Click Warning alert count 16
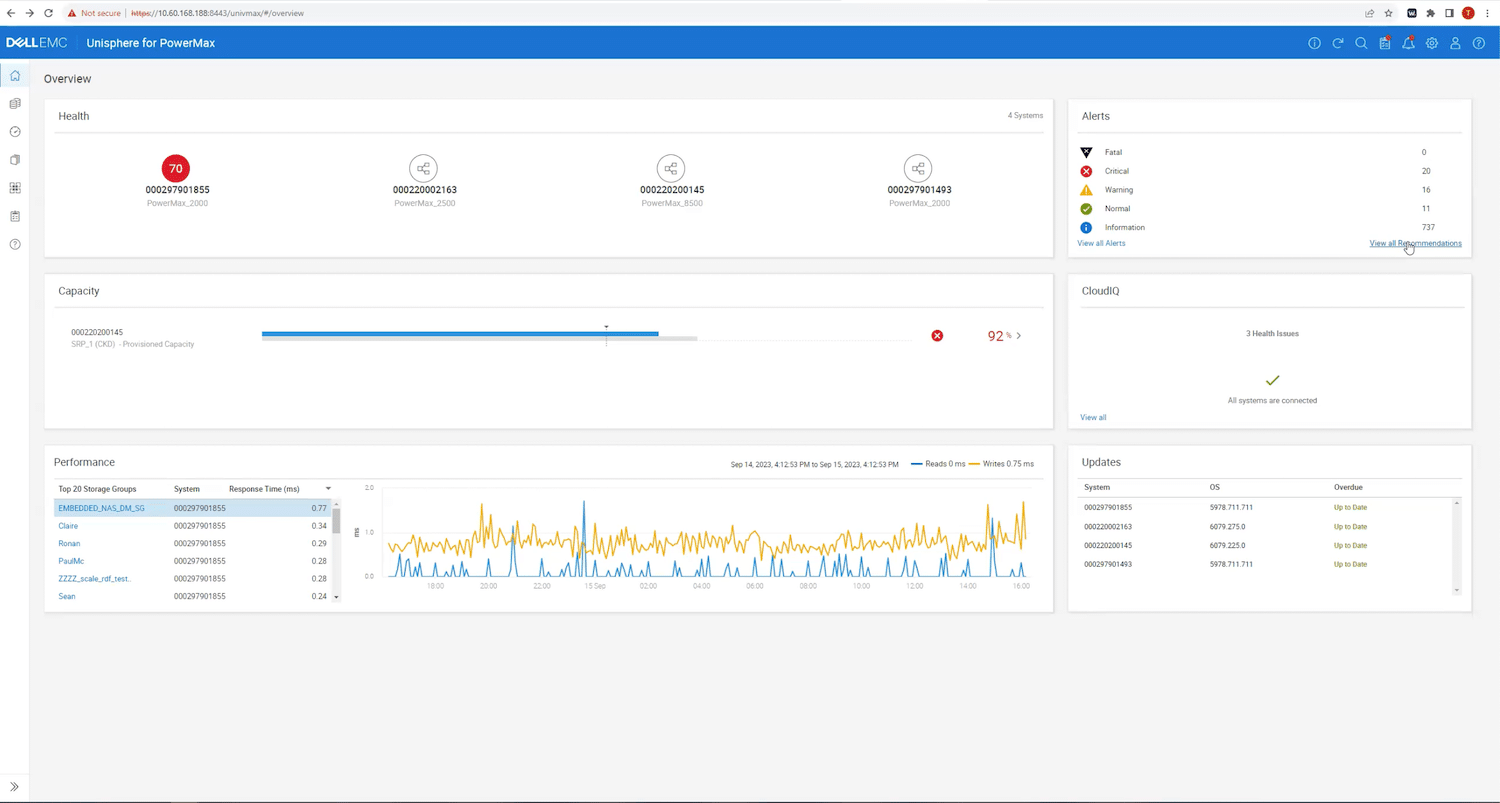This screenshot has width=1500, height=803. tap(1426, 190)
